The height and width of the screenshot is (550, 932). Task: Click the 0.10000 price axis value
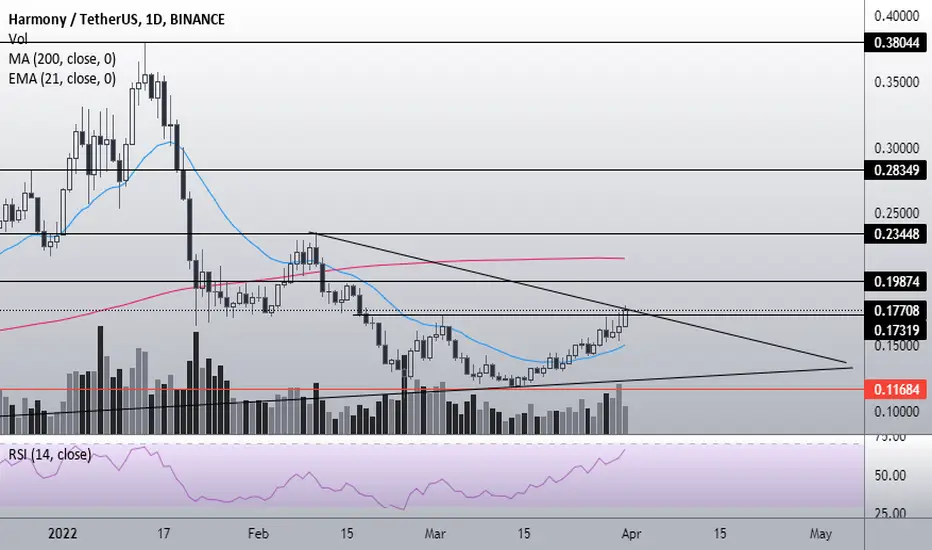tap(896, 411)
